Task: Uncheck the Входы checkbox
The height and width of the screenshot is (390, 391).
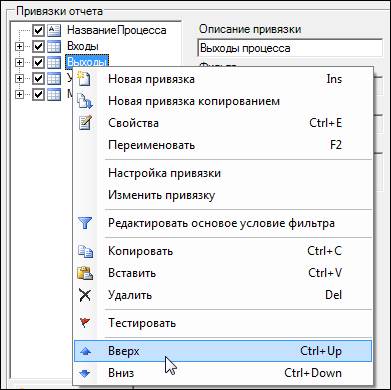Action: tap(39, 47)
